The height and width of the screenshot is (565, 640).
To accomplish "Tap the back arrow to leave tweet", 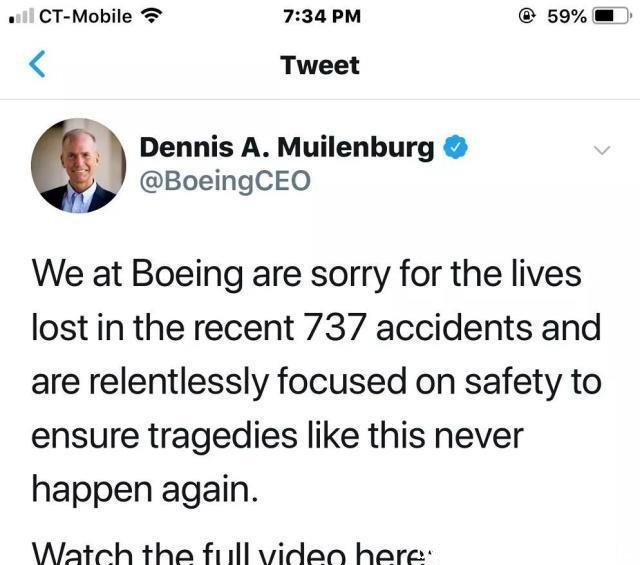I will (37, 66).
